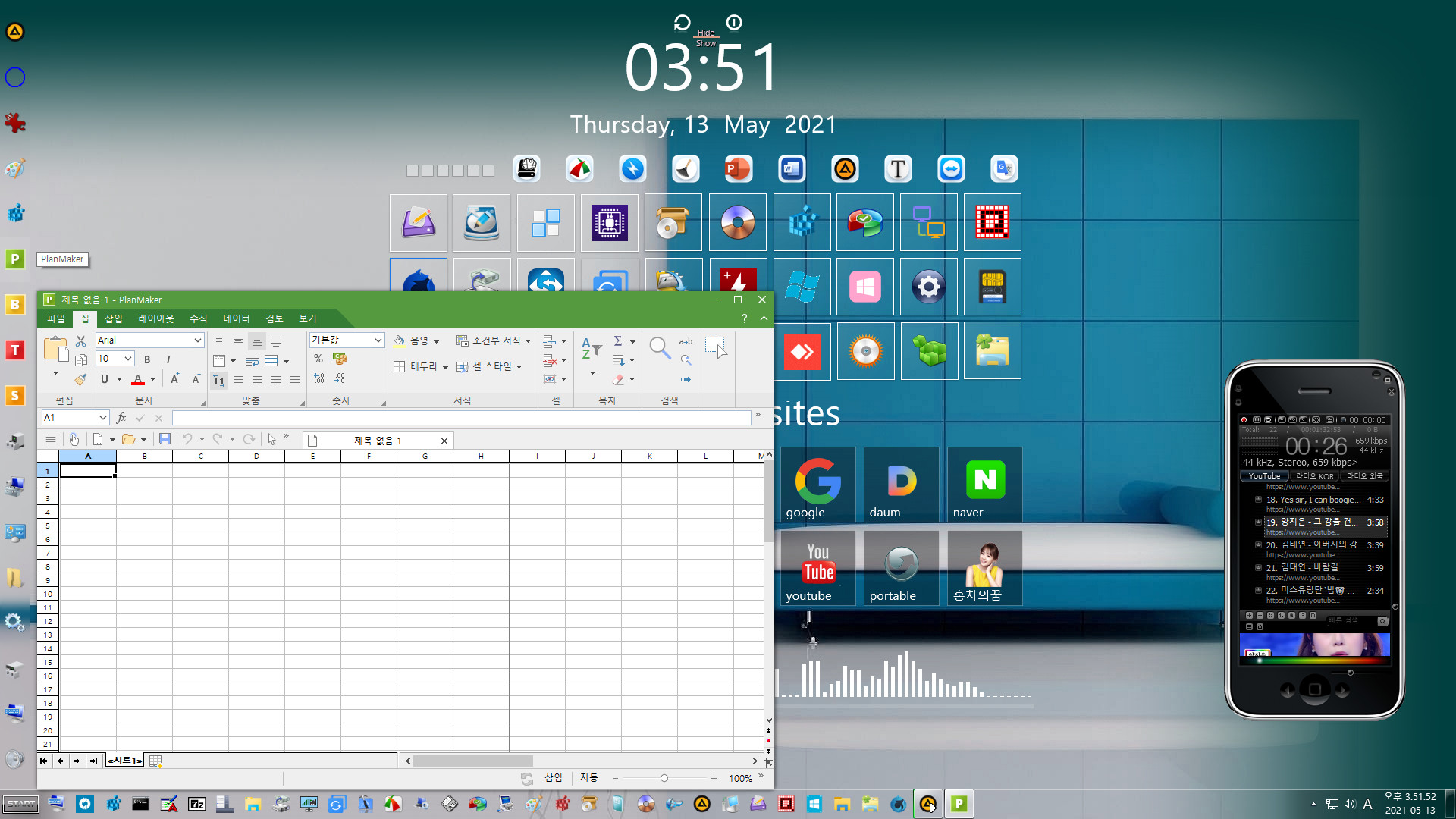Open the 조건부 서식 dropdown
Image resolution: width=1456 pixels, height=819 pixels.
point(493,341)
